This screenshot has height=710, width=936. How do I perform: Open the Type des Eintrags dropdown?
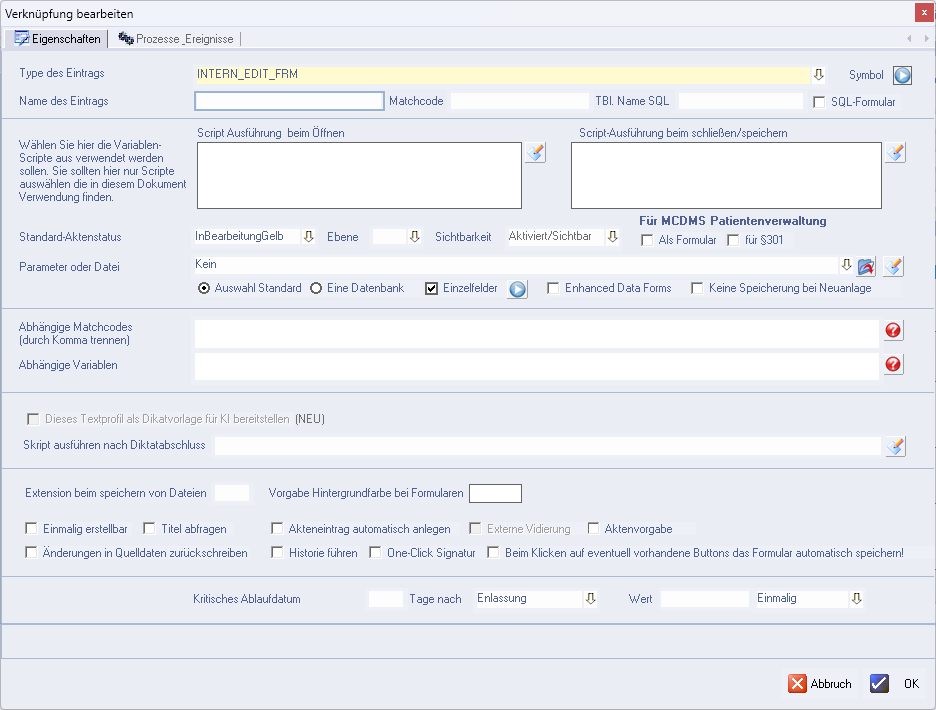coord(817,74)
